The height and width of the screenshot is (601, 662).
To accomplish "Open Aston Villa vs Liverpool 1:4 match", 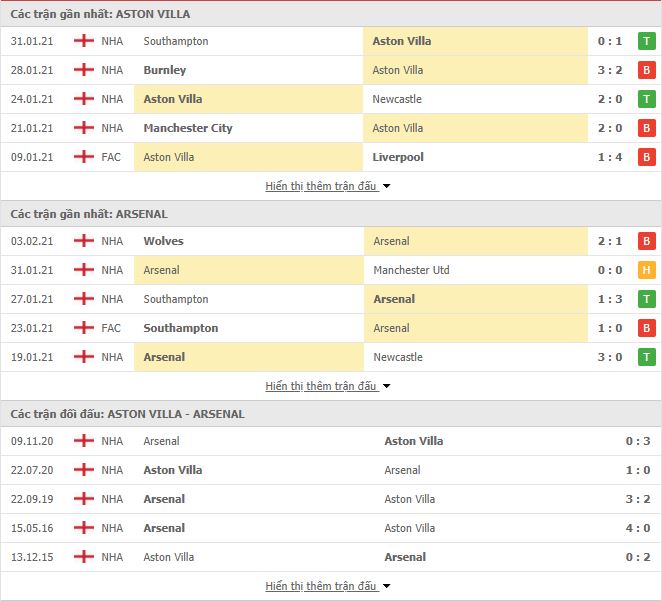I will 331,157.
